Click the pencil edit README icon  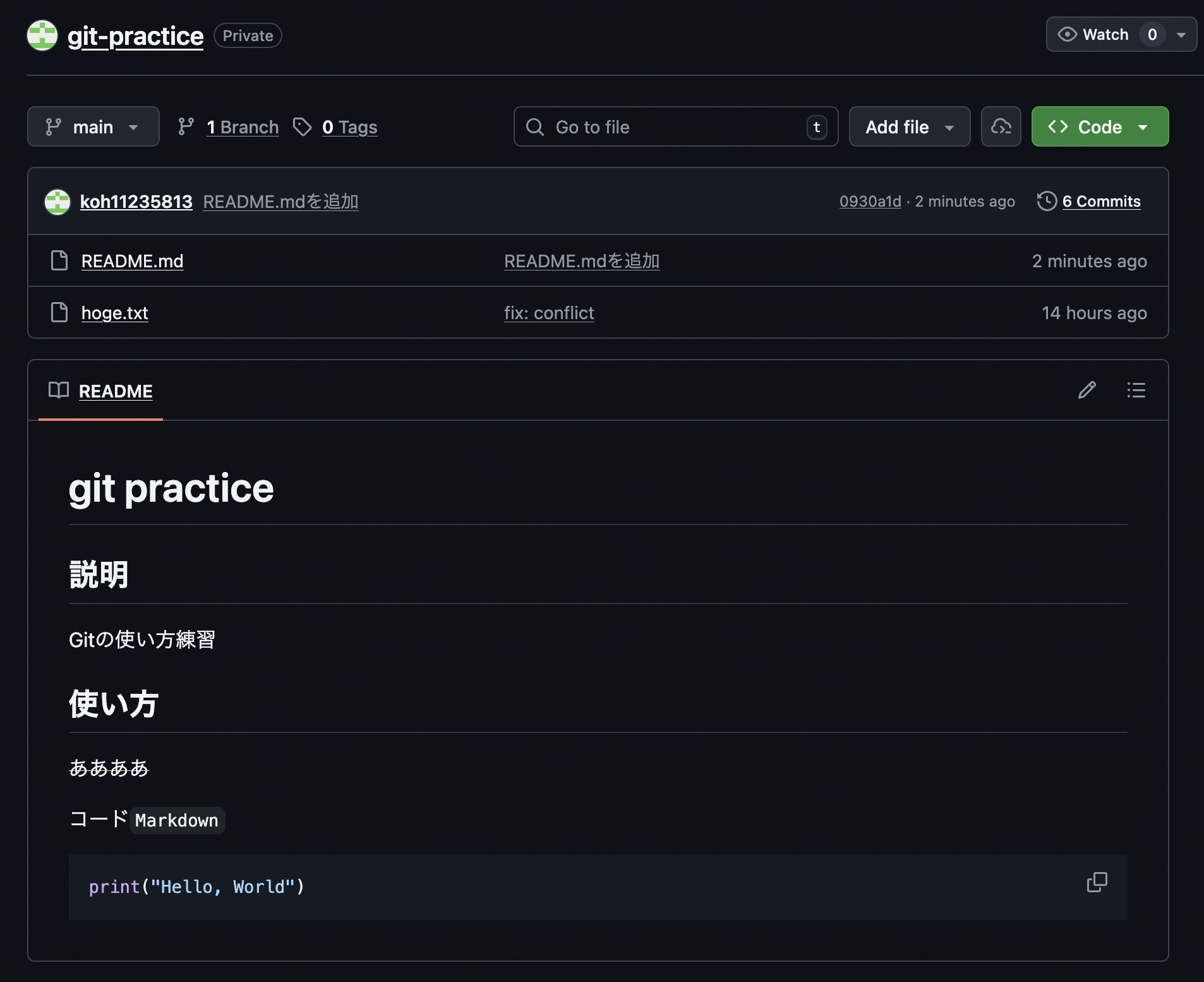point(1087,390)
